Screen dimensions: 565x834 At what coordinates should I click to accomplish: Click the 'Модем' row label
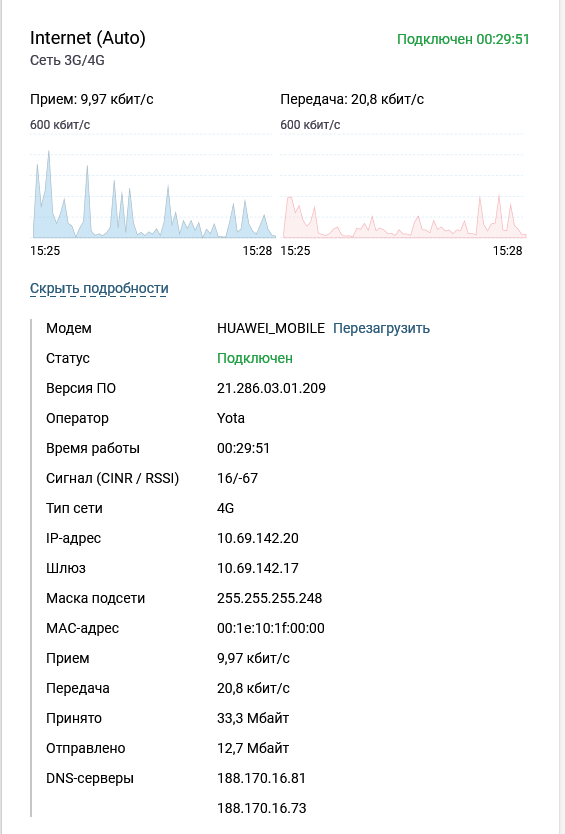69,328
